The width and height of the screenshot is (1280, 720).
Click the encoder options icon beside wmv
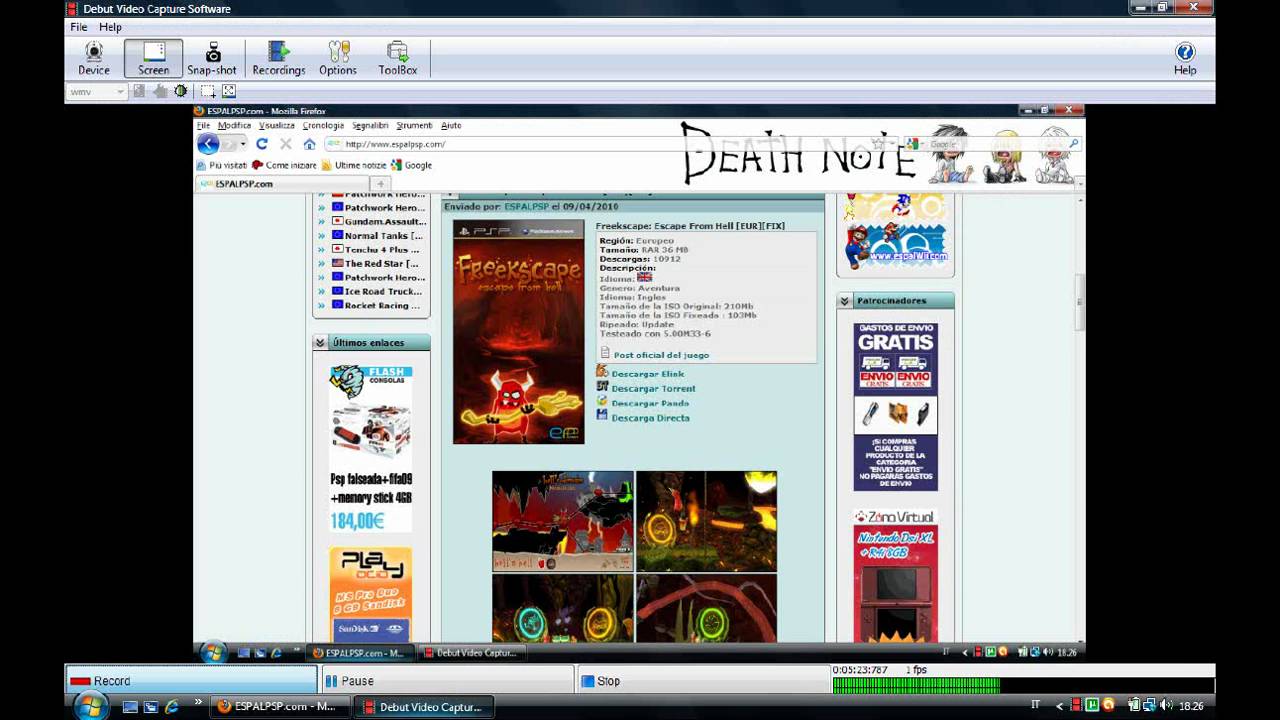tap(139, 91)
